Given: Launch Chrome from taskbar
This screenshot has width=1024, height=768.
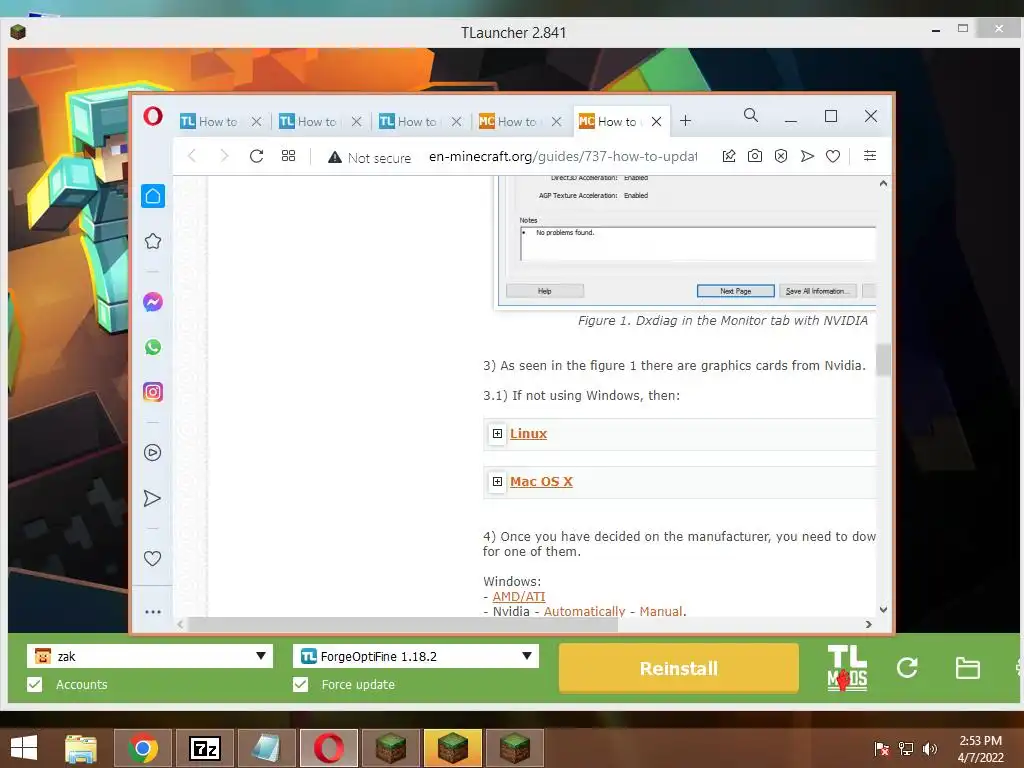Looking at the screenshot, I should 143,748.
